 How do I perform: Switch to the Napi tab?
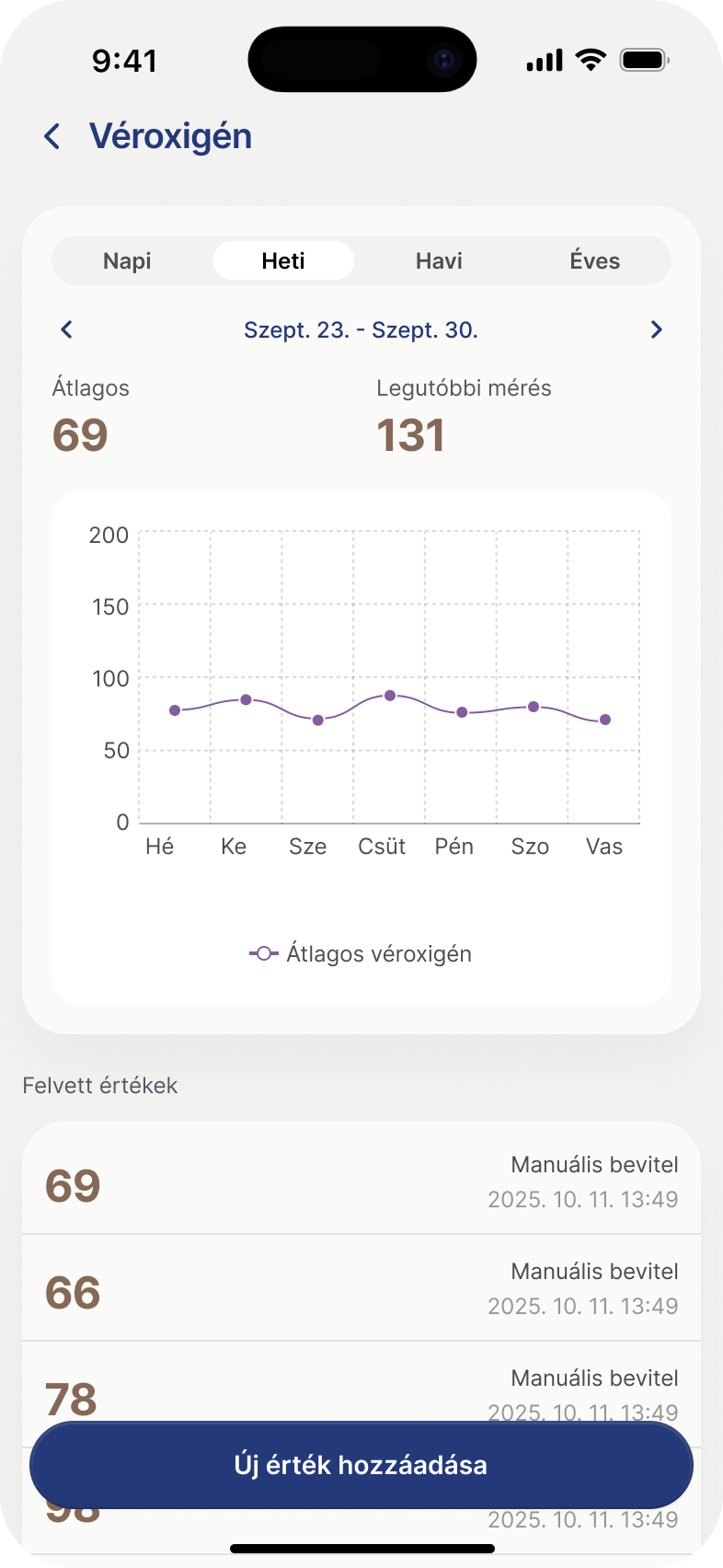tap(127, 261)
